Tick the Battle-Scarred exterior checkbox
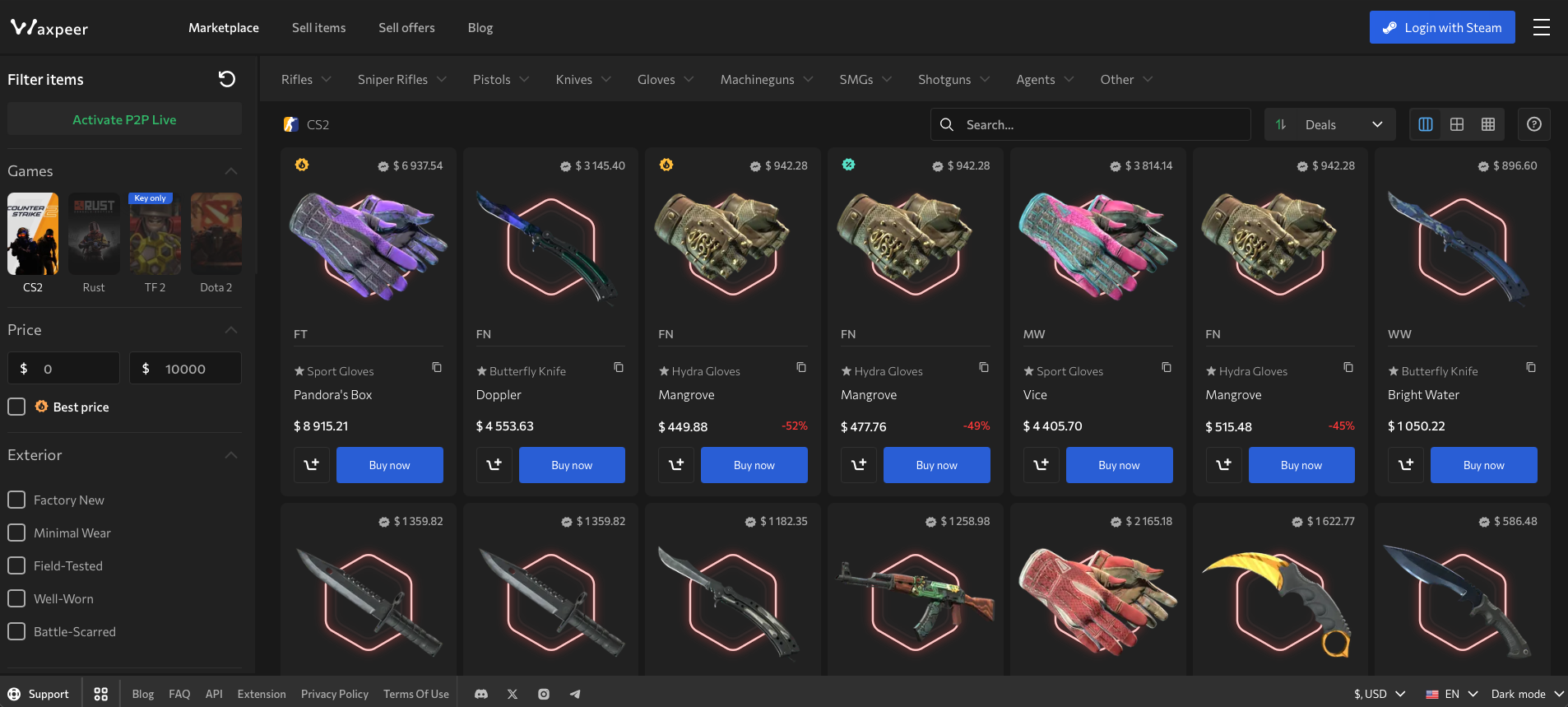 [16, 631]
